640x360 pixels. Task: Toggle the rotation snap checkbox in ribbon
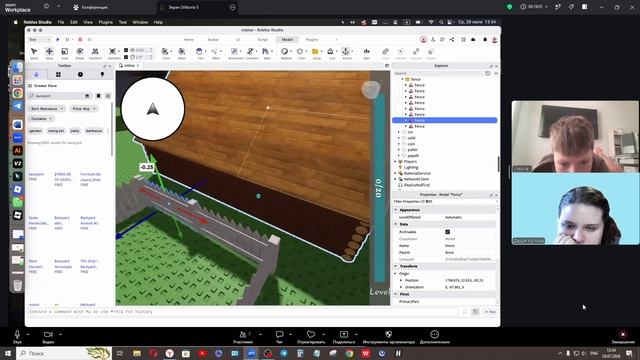(x=126, y=57)
